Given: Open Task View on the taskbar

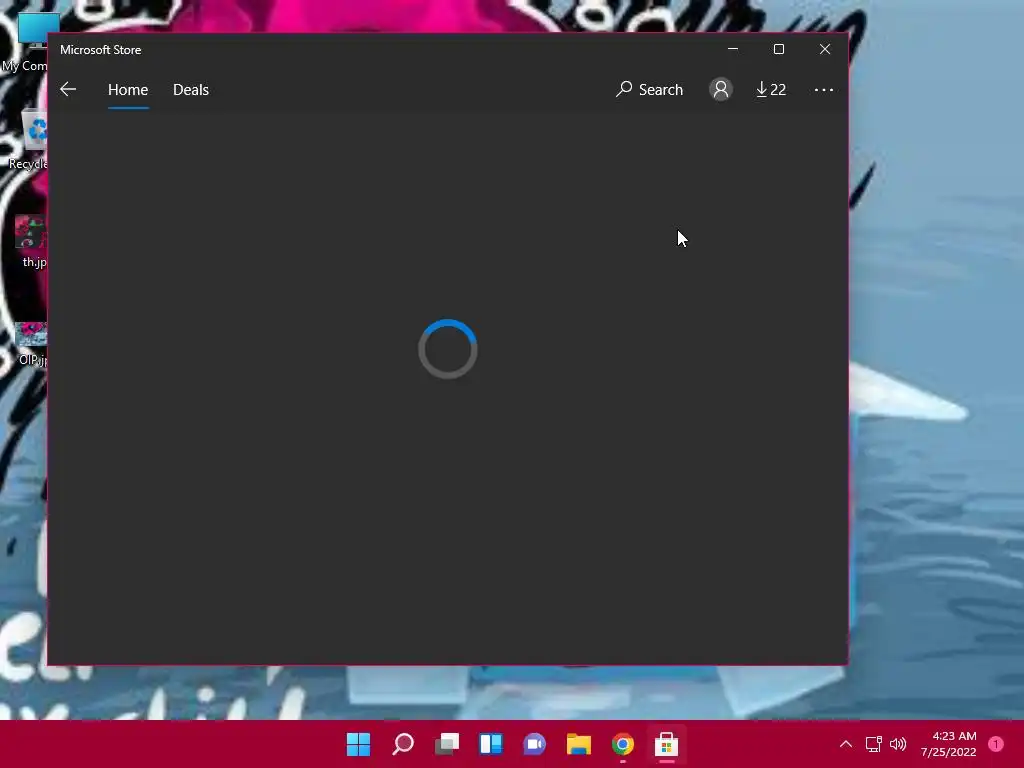Looking at the screenshot, I should (x=447, y=744).
